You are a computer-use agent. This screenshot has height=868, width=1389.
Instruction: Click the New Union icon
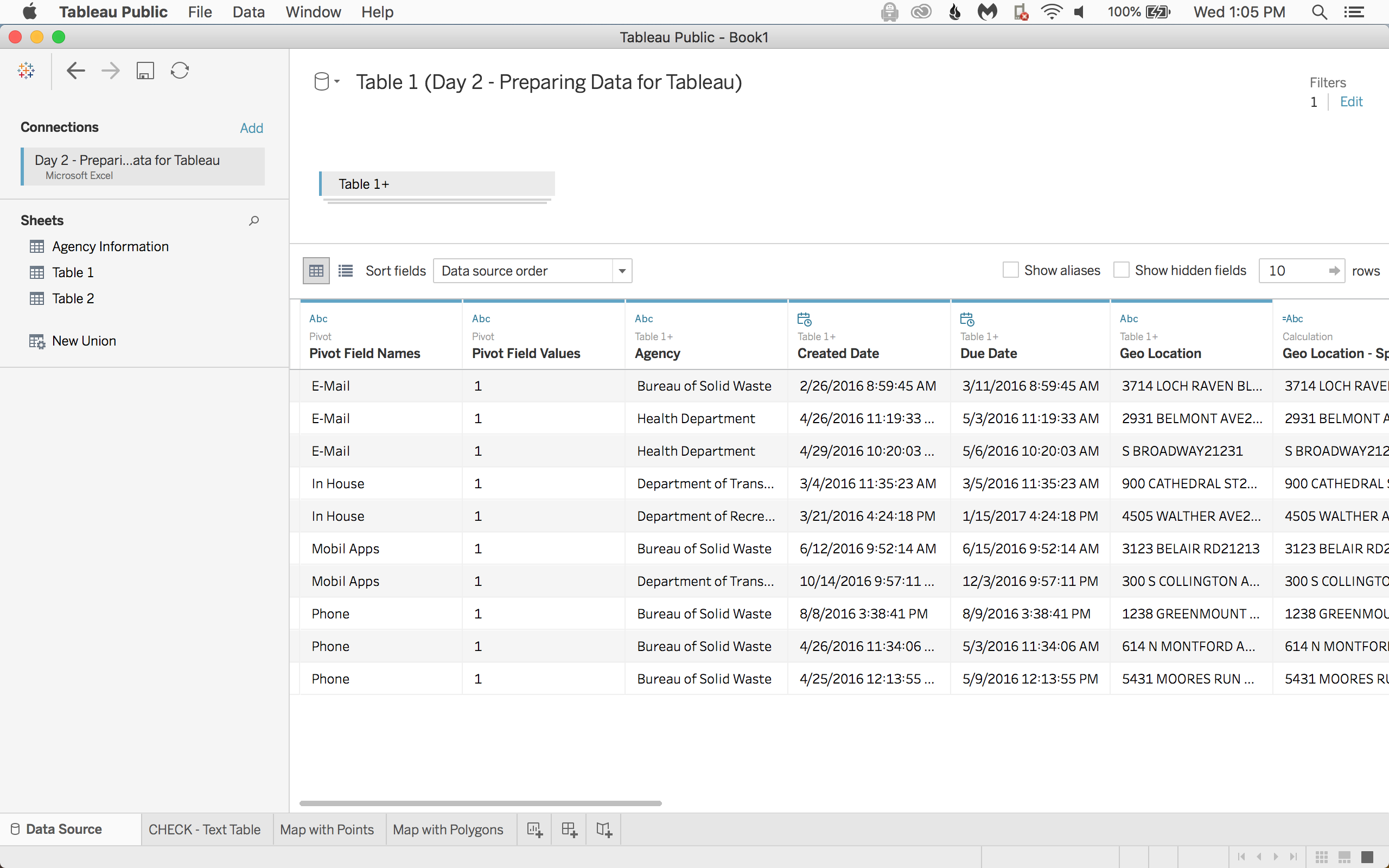tap(37, 341)
